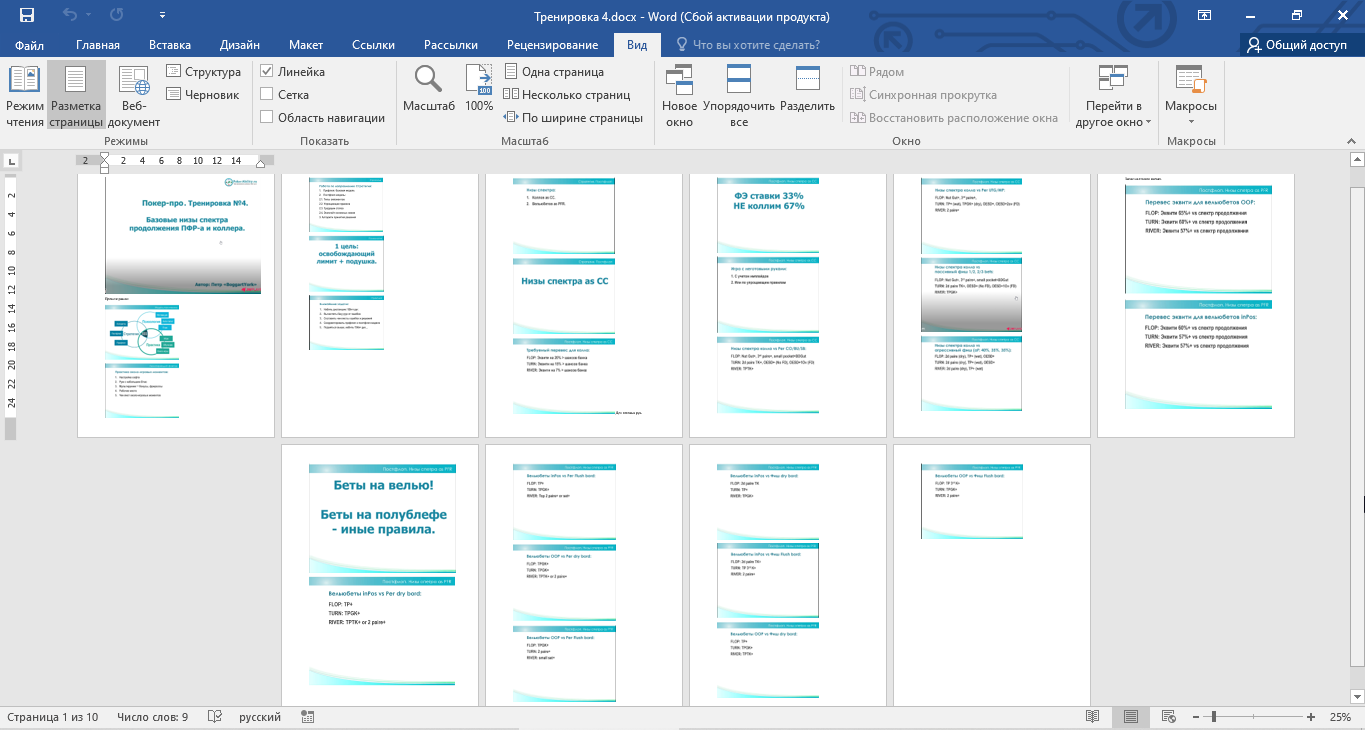Switch to Read Mode (Режим чтения)
1365x730 pixels.
pos(24,96)
